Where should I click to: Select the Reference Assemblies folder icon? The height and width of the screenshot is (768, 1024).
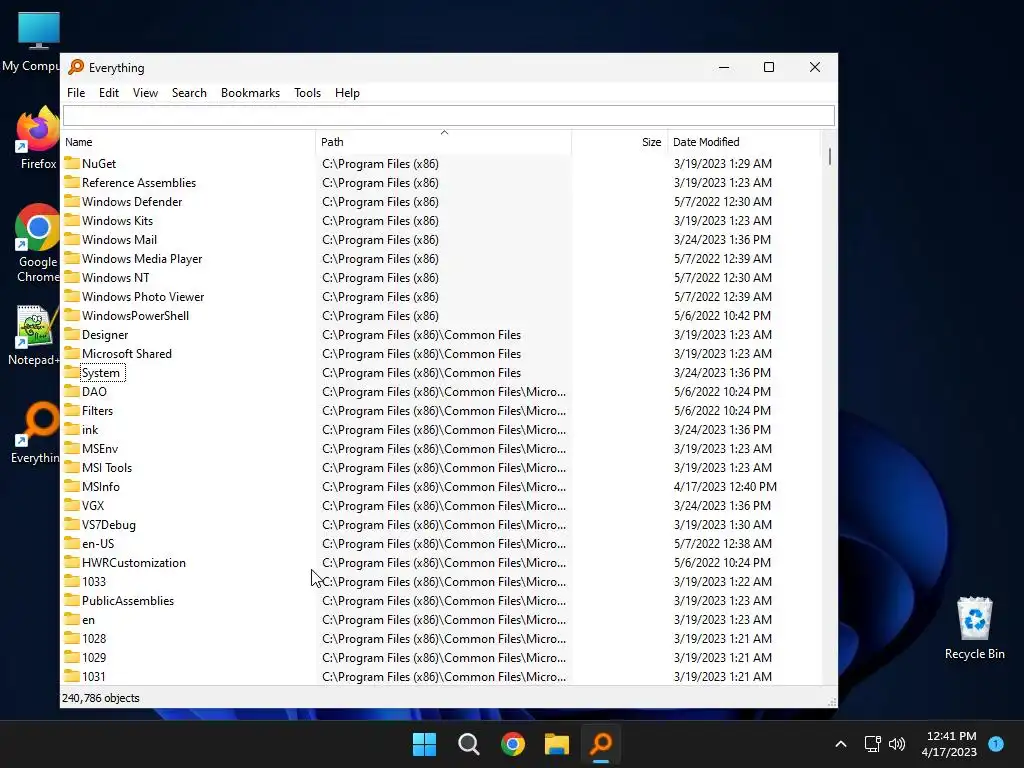click(x=72, y=182)
